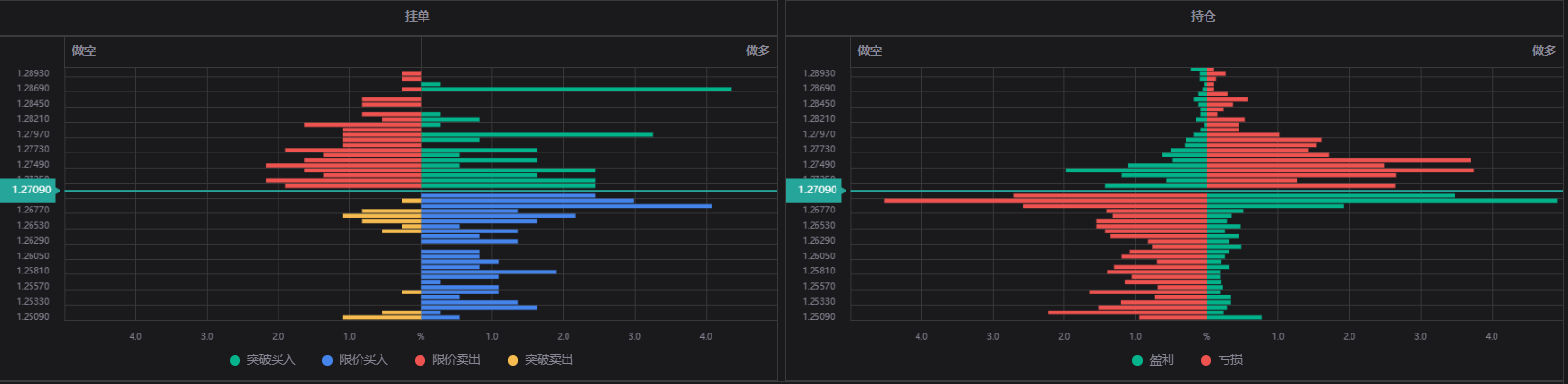Screen dimensions: 1568x384
Task: Click the yellow 突破卖出 legend dot
Action: 513,360
